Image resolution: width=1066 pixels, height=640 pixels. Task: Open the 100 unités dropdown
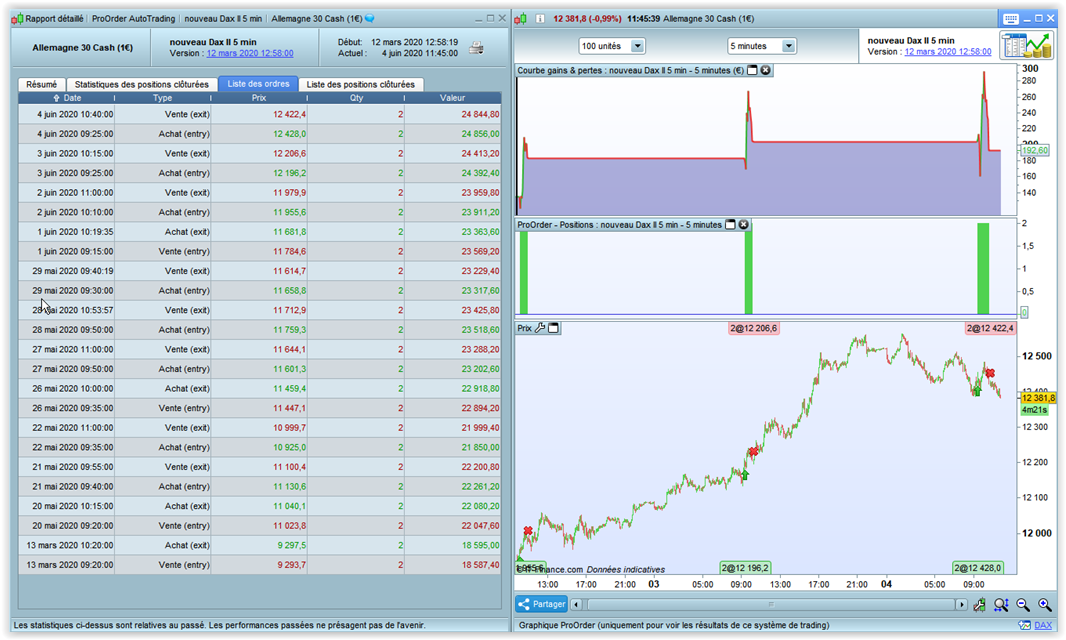pyautogui.click(x=637, y=46)
